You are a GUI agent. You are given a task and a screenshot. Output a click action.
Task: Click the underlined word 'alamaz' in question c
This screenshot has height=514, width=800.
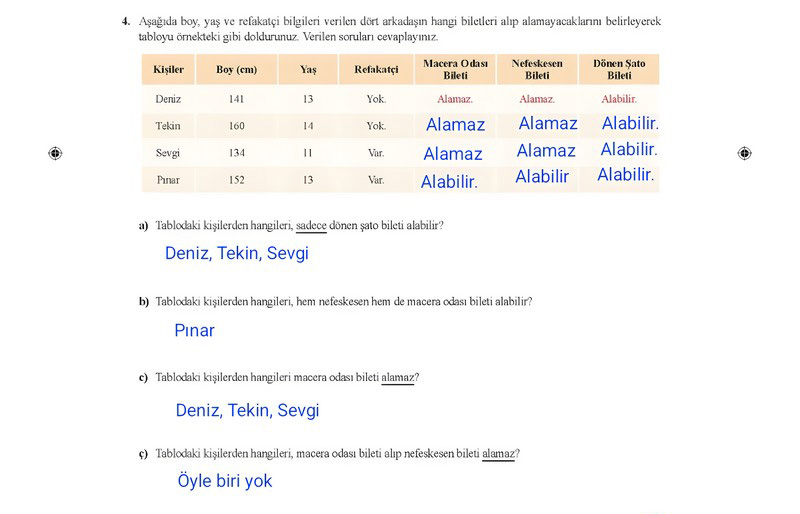(x=397, y=377)
